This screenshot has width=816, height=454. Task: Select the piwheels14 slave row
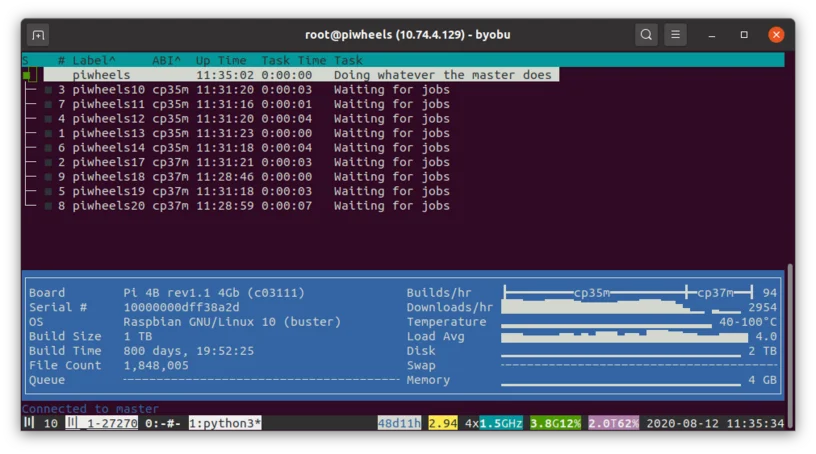point(248,148)
